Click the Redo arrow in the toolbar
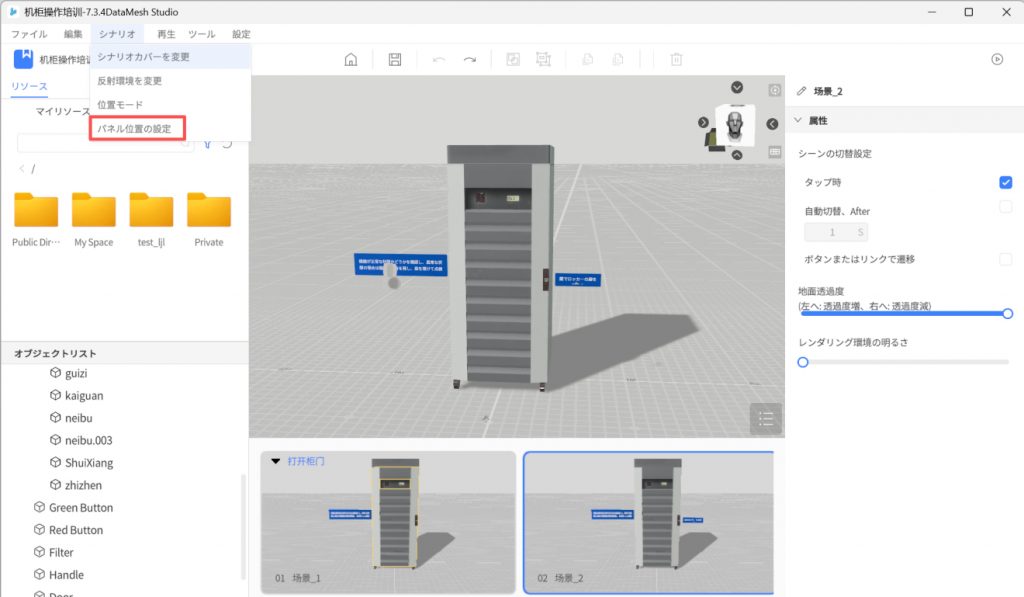 click(470, 59)
